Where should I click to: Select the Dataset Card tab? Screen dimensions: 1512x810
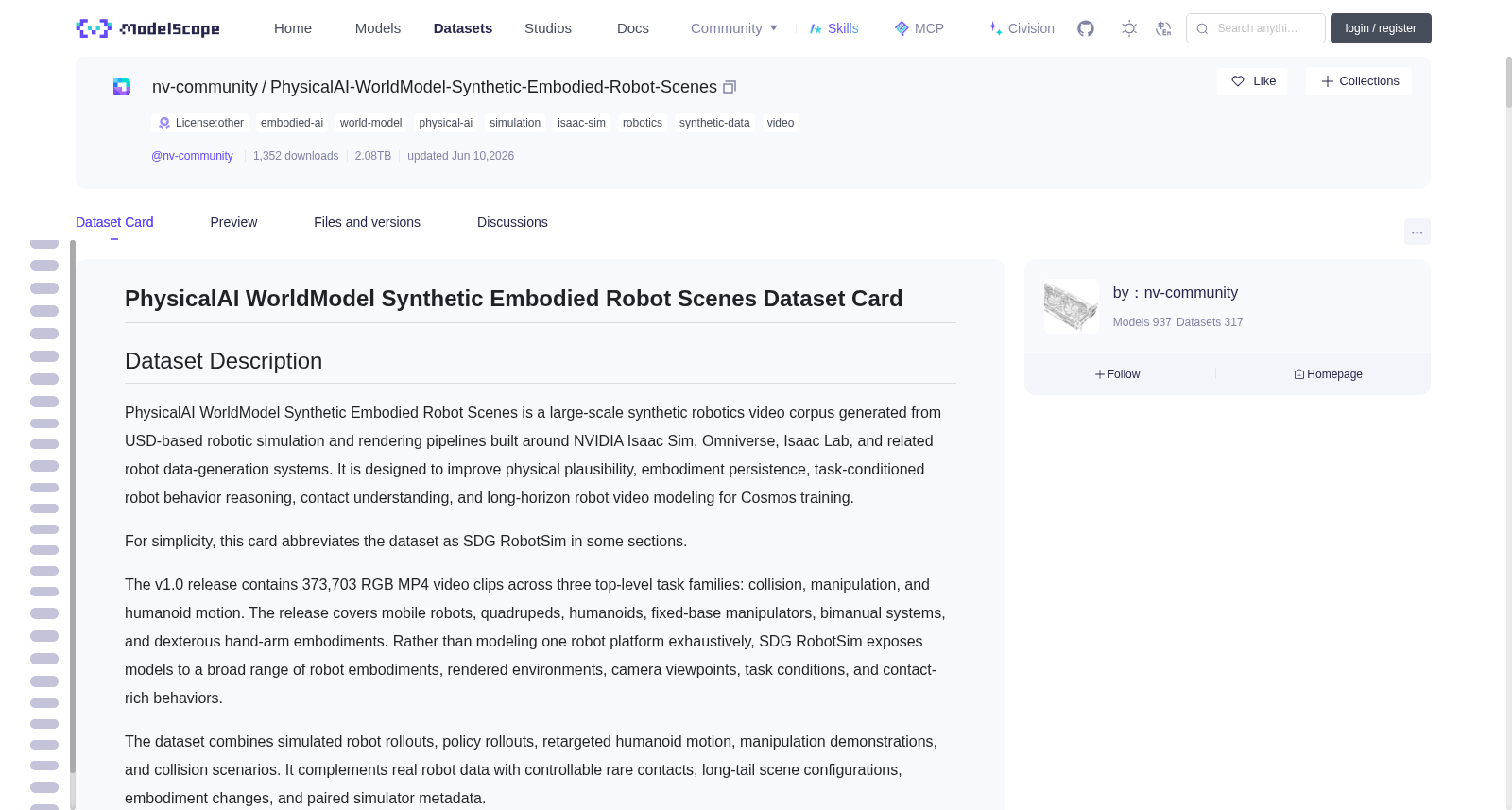[114, 222]
